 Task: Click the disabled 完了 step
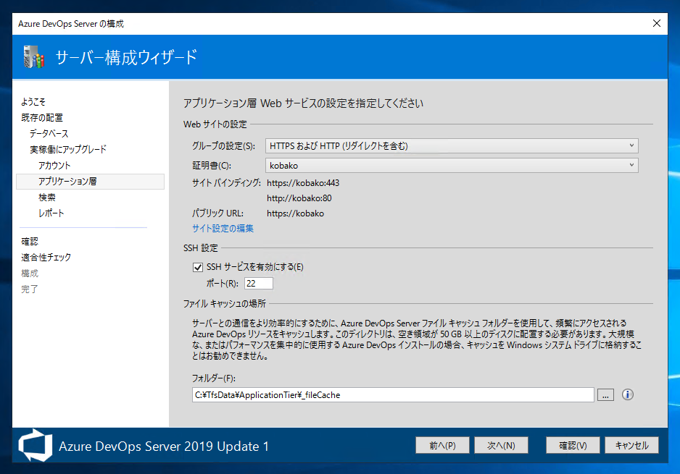click(x=30, y=289)
